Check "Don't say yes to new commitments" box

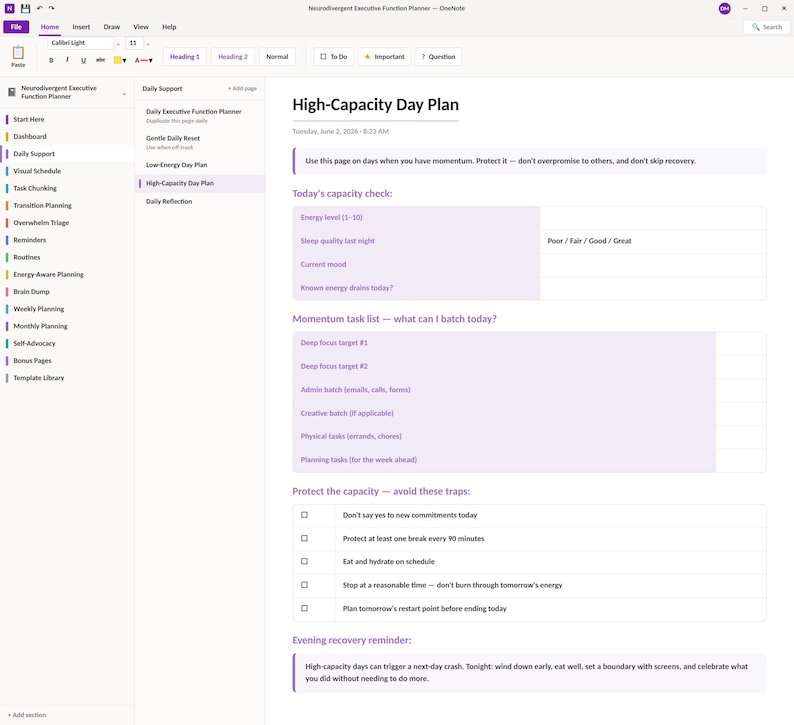click(x=304, y=515)
